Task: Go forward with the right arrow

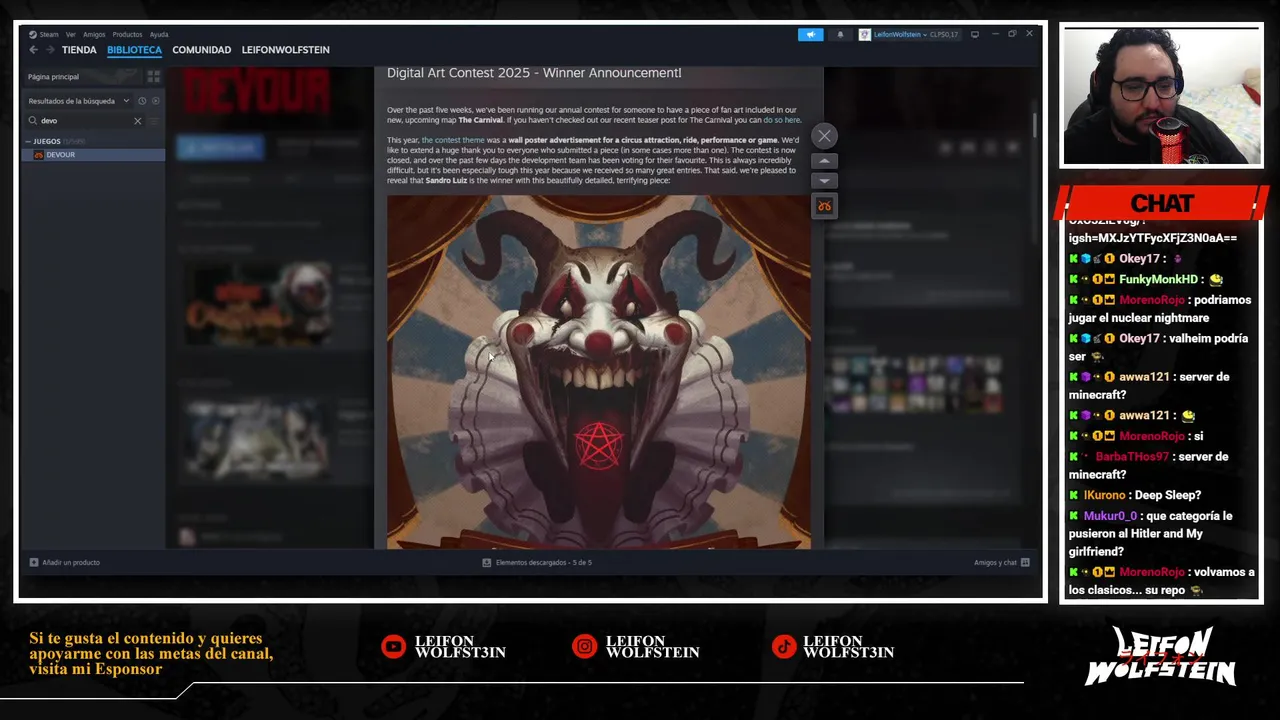Action: 50,50
